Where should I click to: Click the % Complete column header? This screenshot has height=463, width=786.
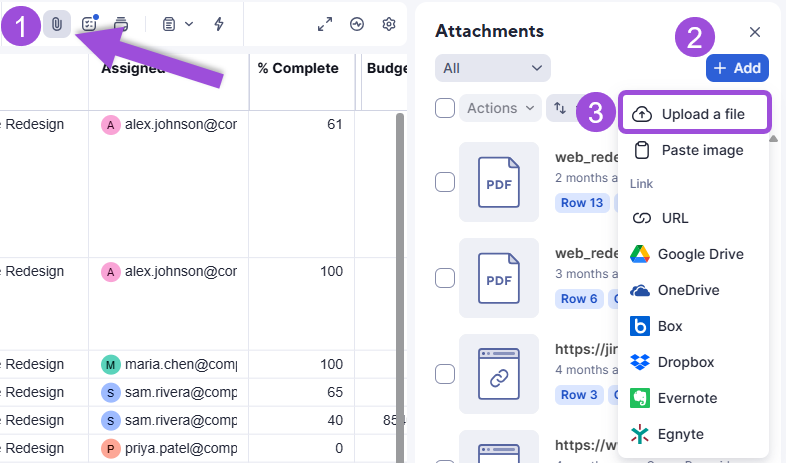pyautogui.click(x=302, y=82)
